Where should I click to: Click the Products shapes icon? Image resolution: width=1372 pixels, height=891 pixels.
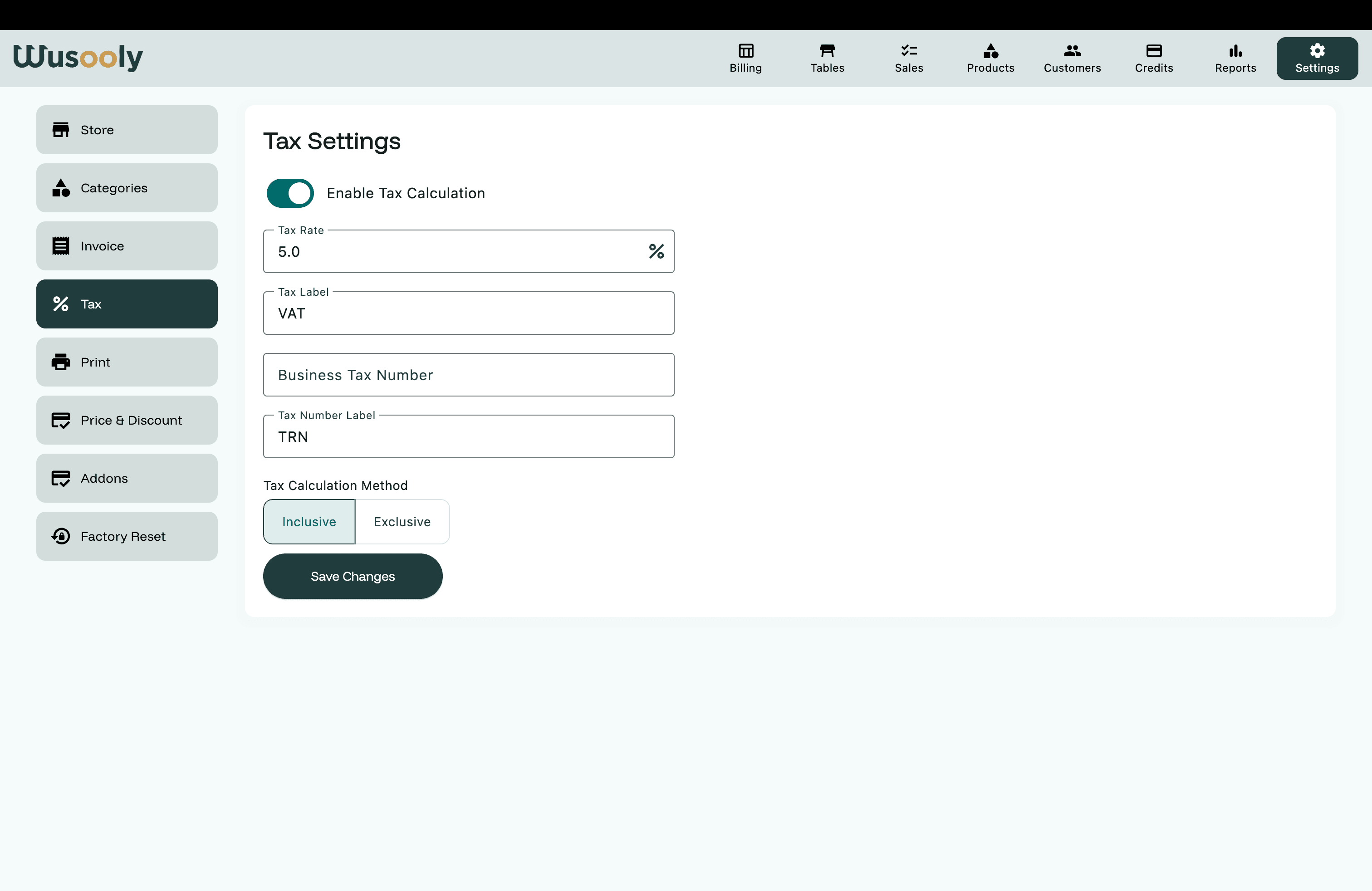click(990, 51)
